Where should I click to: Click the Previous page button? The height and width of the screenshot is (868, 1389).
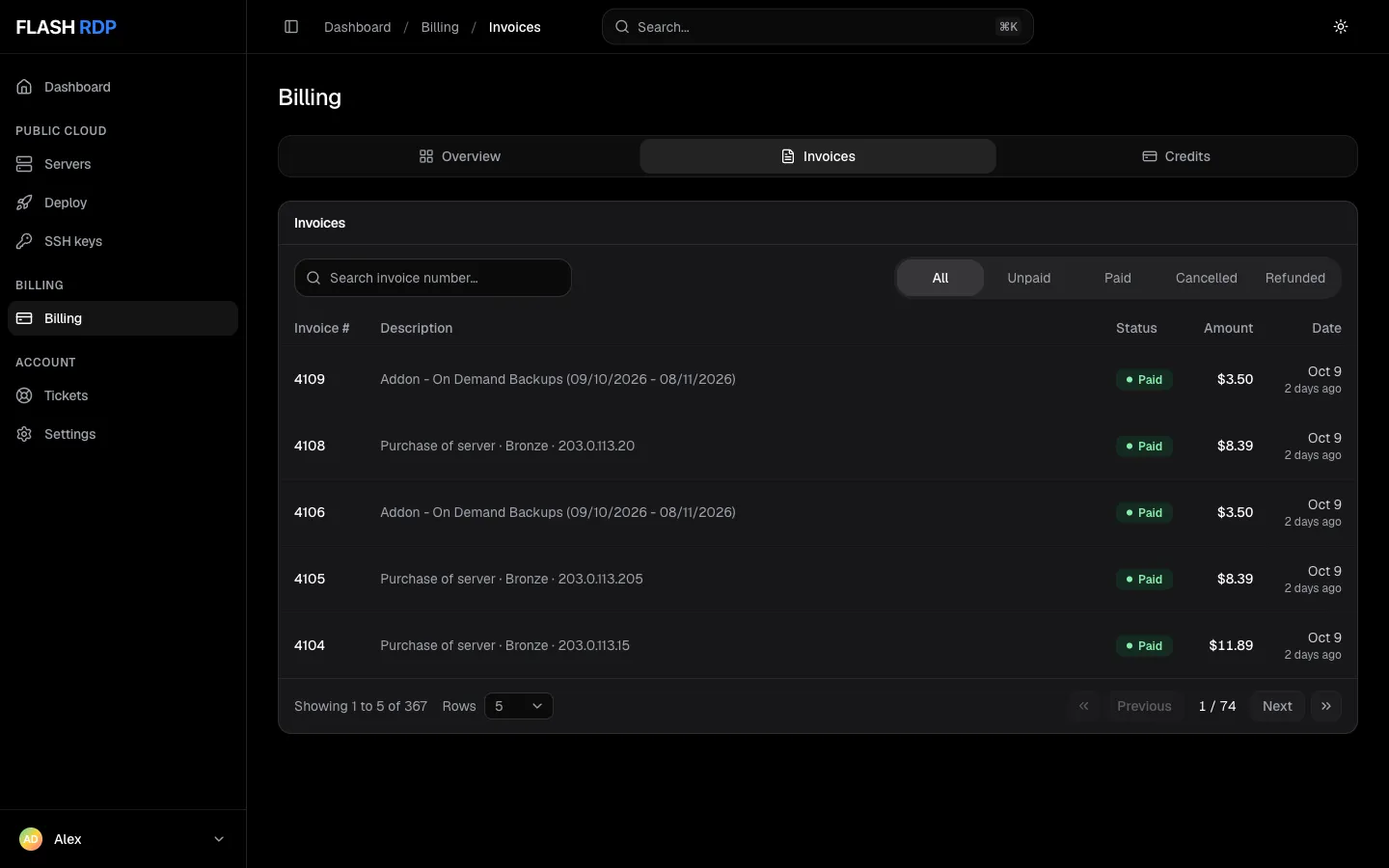[1144, 706]
